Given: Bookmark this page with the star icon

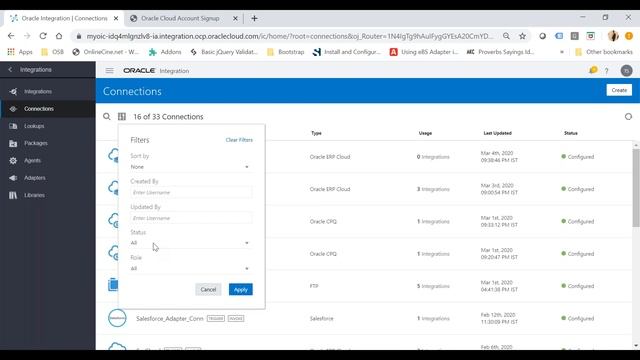Looking at the screenshot, I should click(x=522, y=36).
